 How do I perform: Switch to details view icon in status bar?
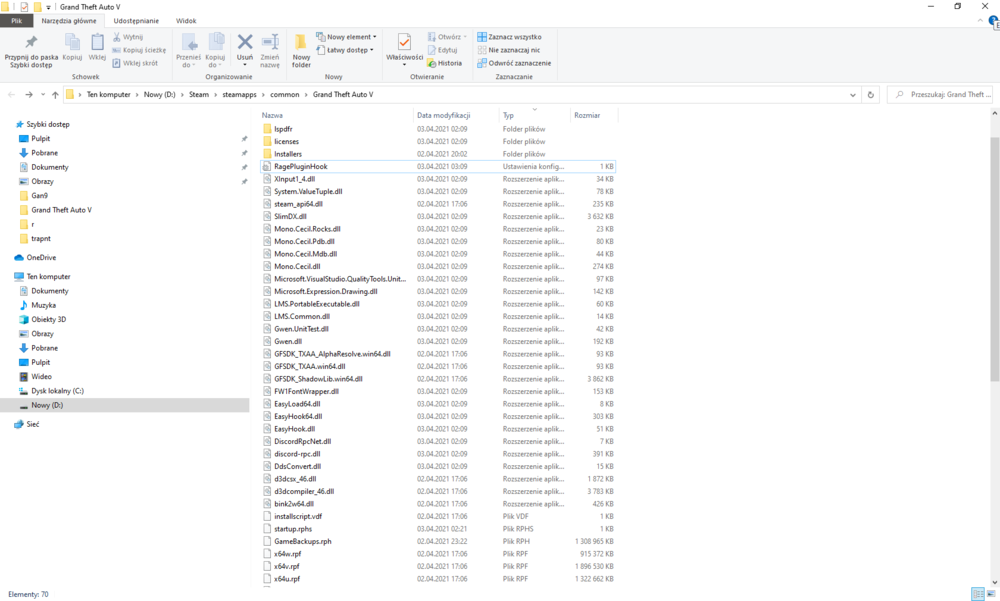(x=978, y=594)
